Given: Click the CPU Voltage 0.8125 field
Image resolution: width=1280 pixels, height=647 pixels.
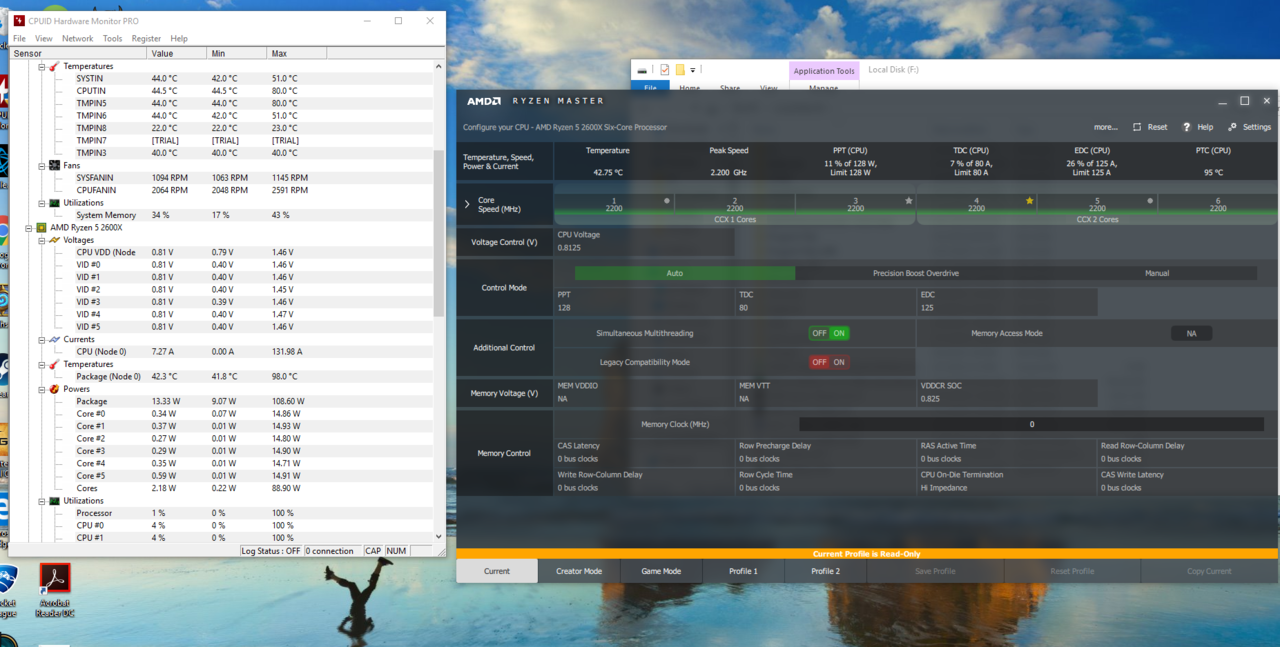Looking at the screenshot, I should [645, 242].
